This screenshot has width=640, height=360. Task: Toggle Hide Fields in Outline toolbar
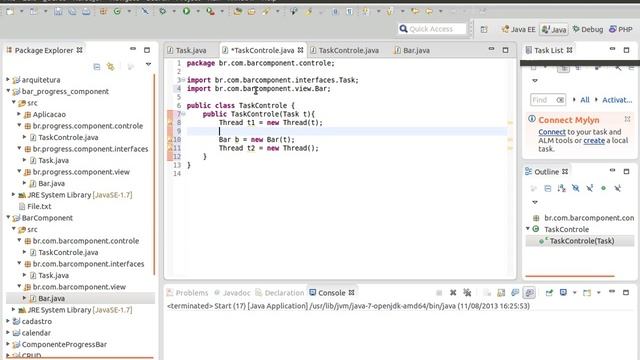coord(576,188)
